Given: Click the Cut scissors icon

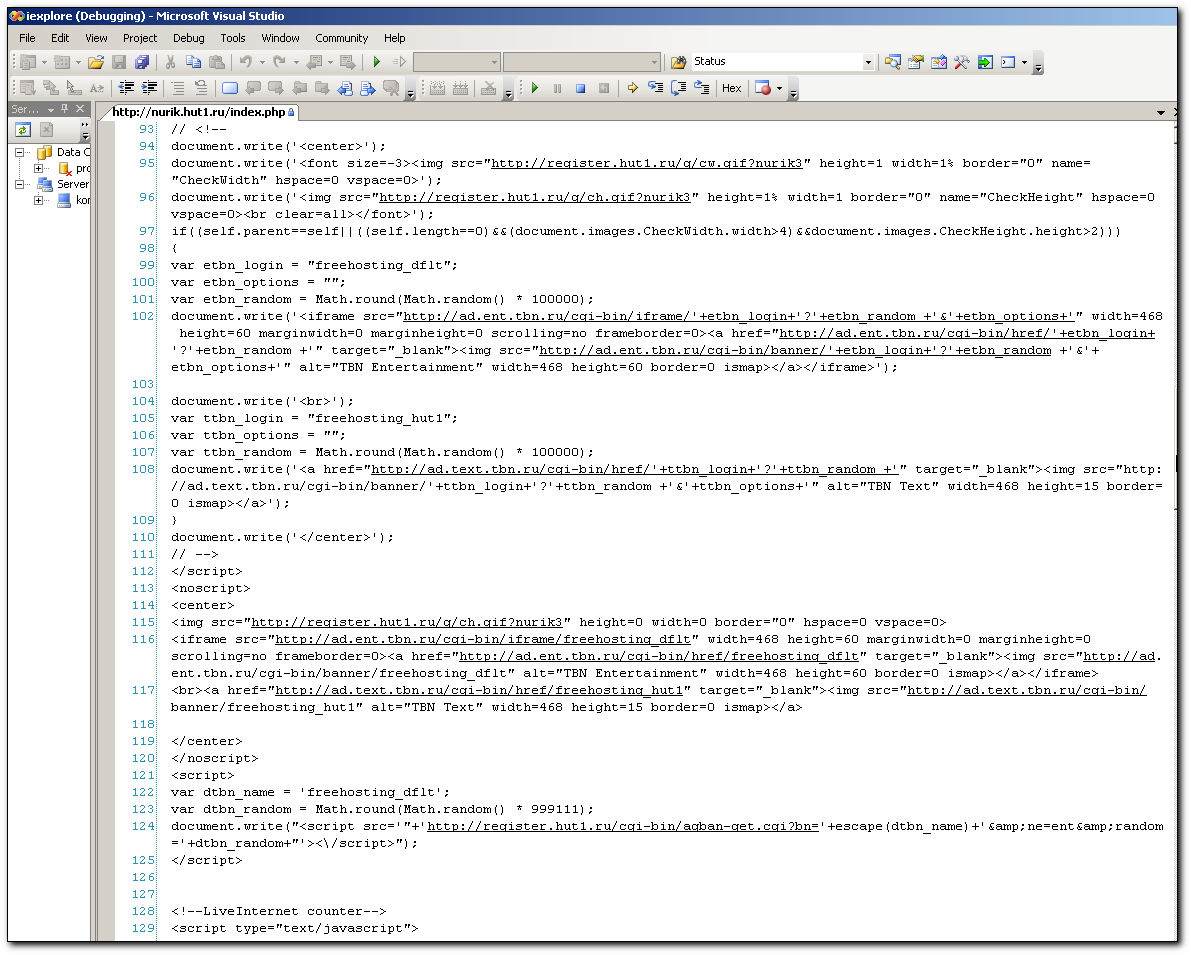Looking at the screenshot, I should click(170, 62).
